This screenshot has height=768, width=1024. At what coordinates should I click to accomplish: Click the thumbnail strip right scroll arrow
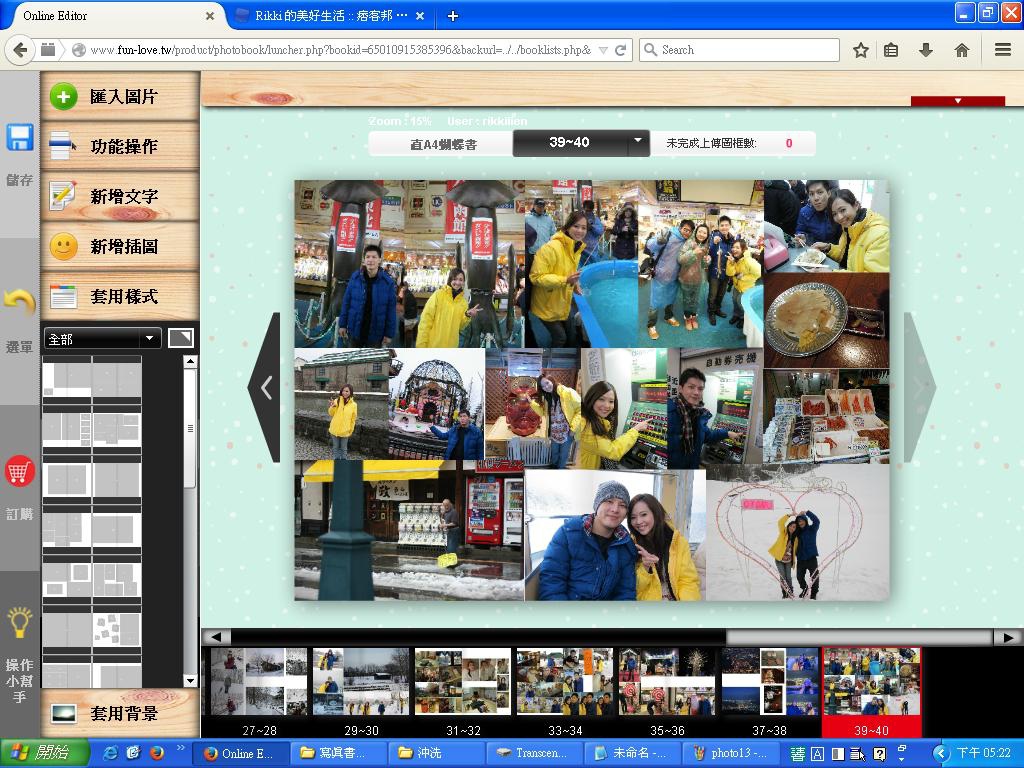(1008, 637)
